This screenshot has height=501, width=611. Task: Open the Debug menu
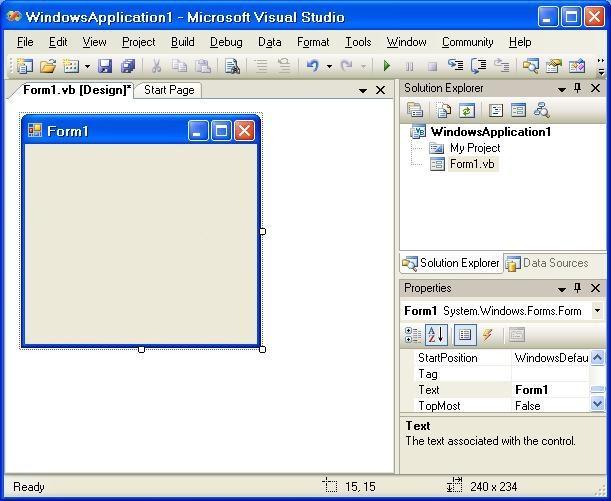tap(226, 42)
